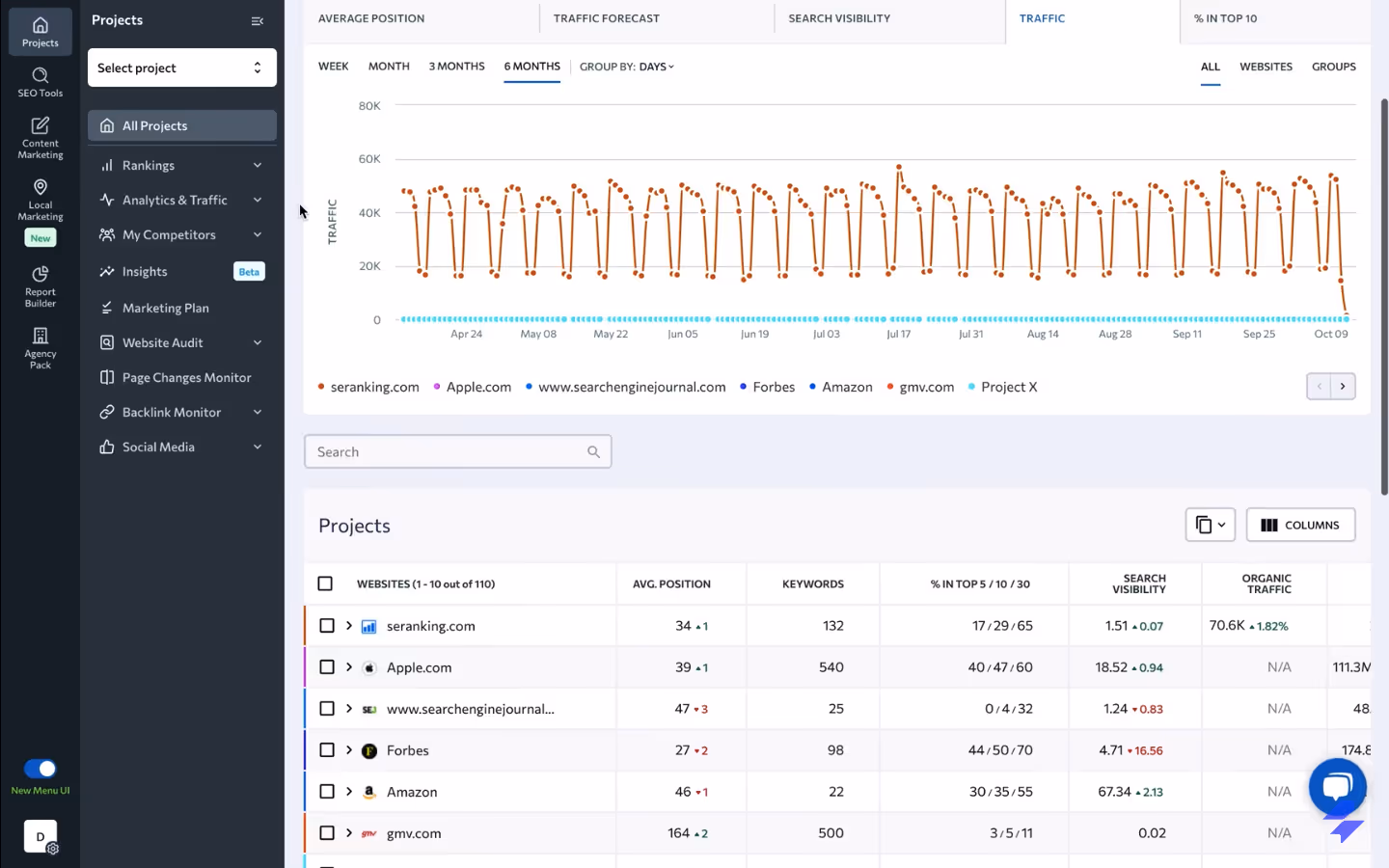Open the Amazon project link
1389x868 pixels.
[x=412, y=792]
